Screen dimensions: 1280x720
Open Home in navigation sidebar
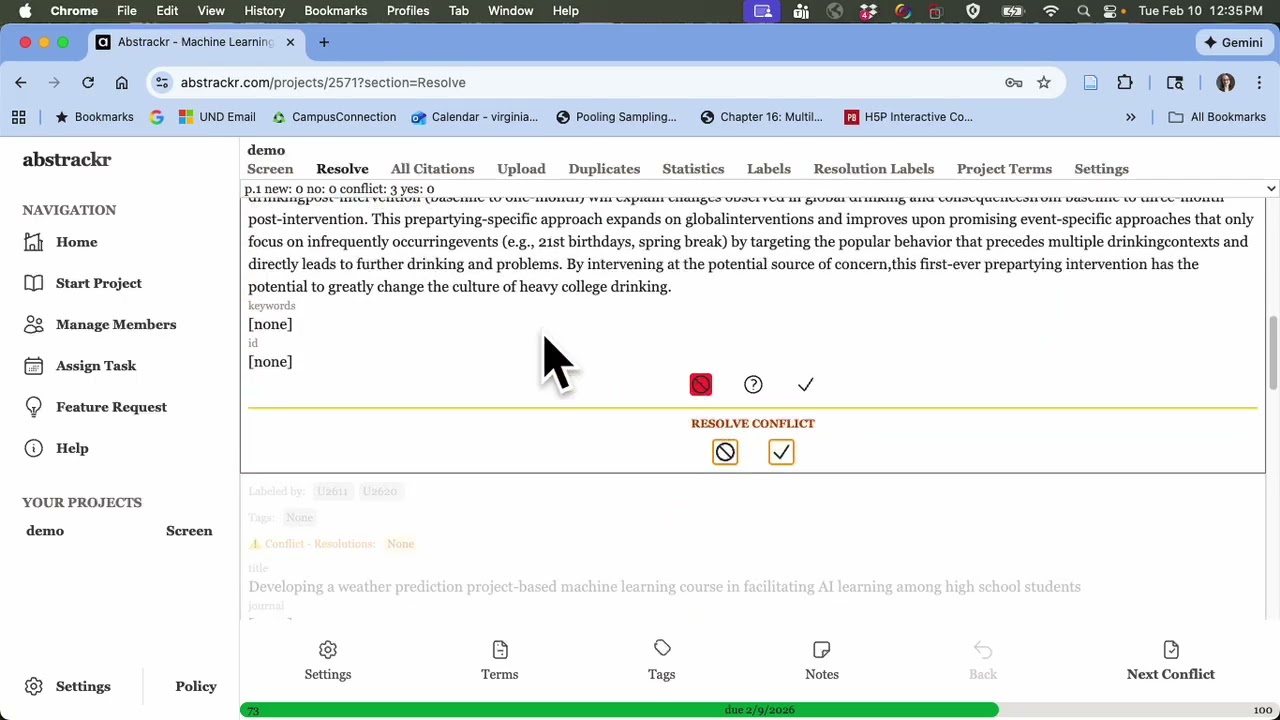pos(77,242)
